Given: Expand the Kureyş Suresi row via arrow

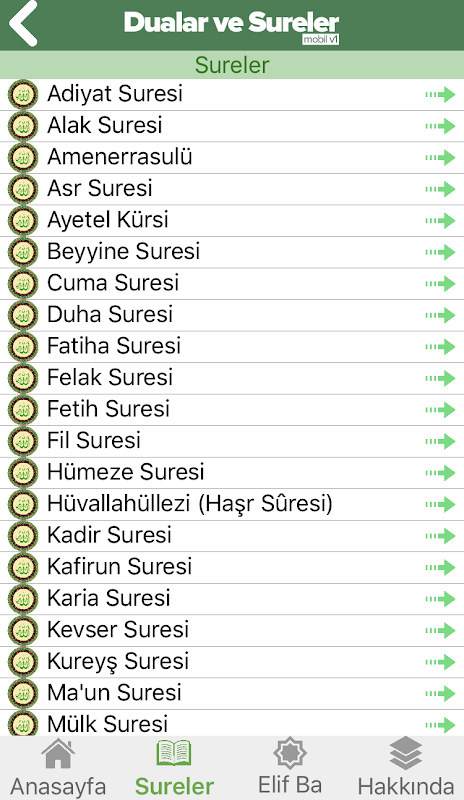Looking at the screenshot, I should (440, 662).
